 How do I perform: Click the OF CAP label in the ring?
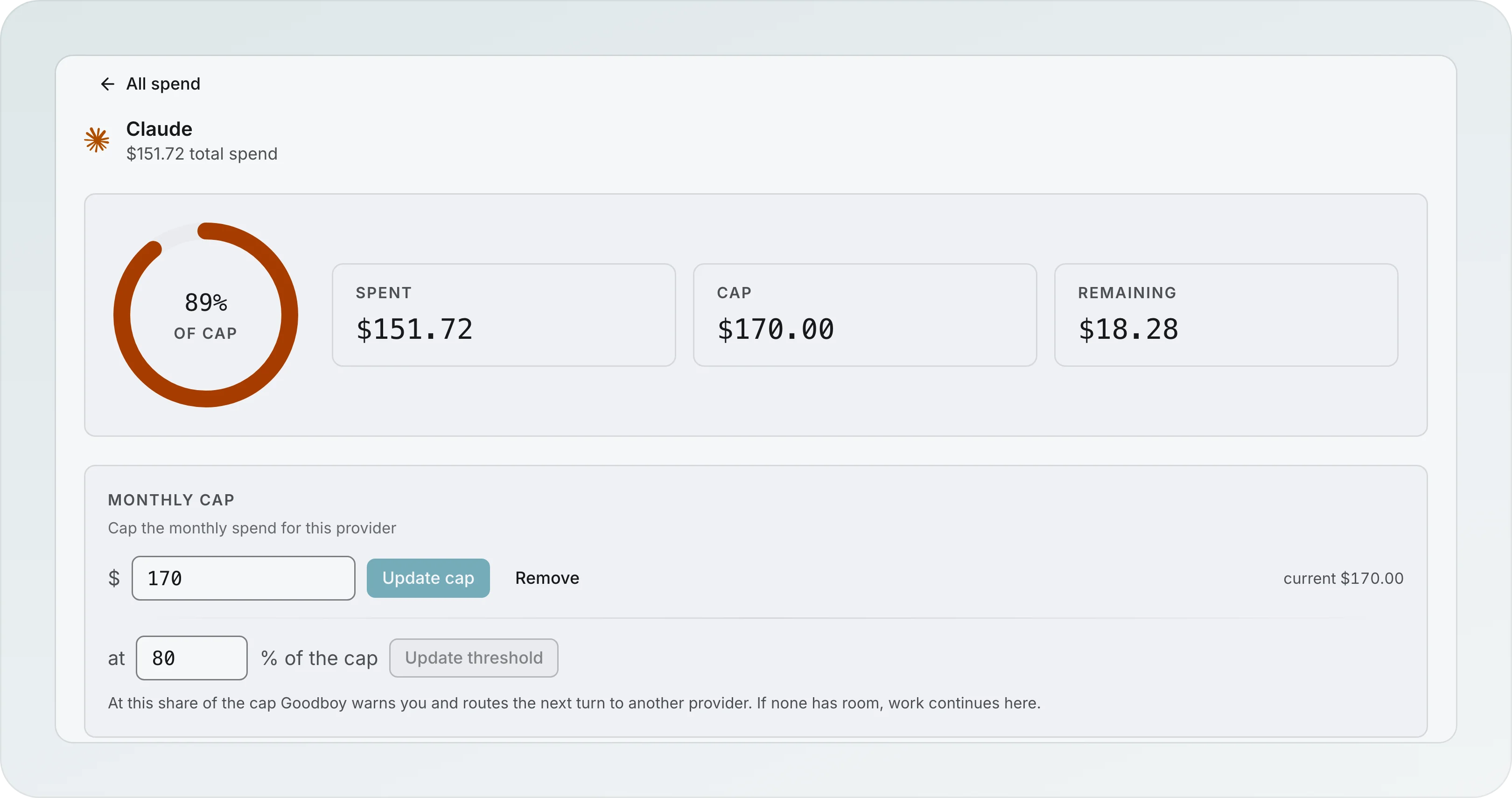click(x=205, y=333)
